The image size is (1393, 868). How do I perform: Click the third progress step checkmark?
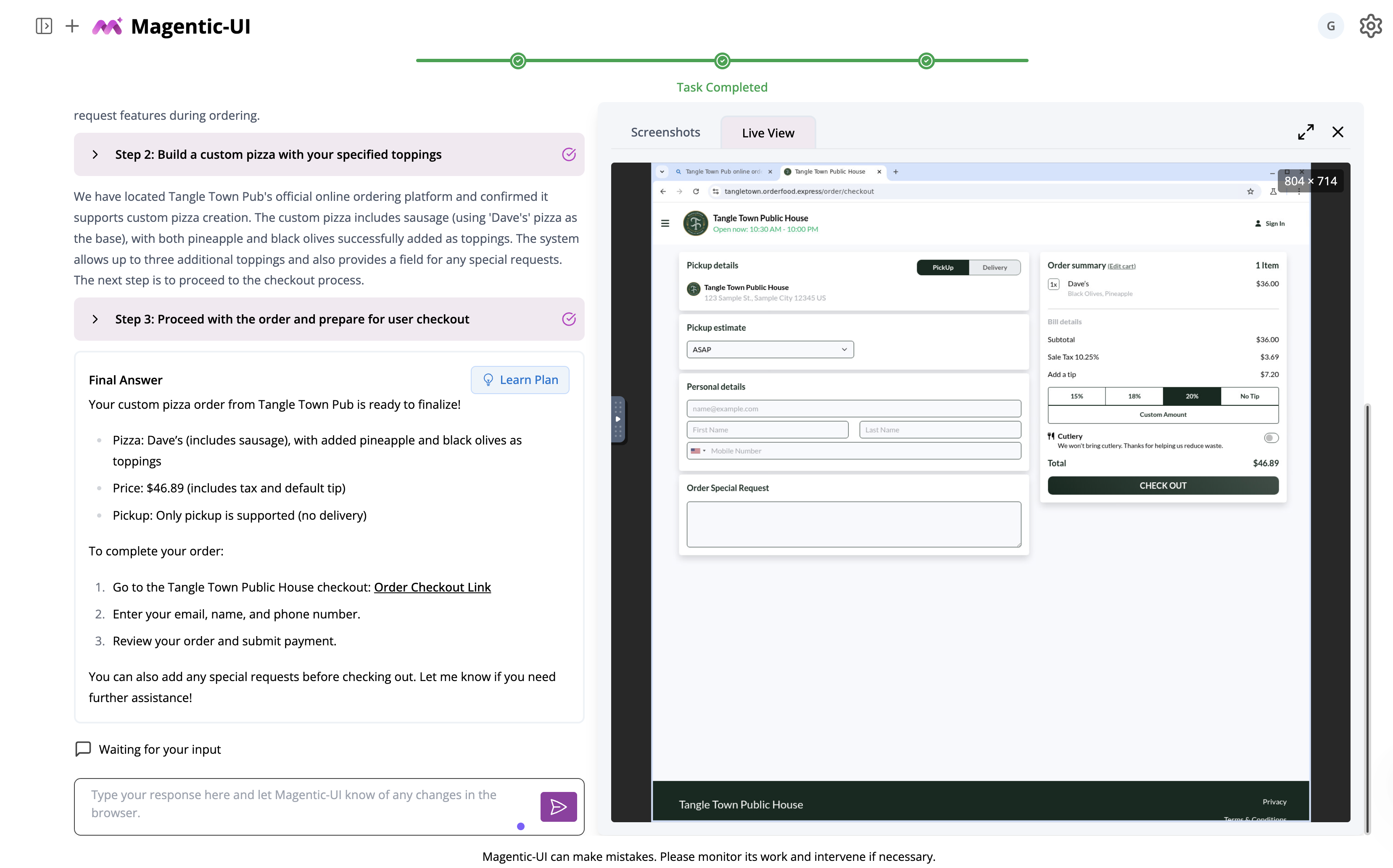coord(926,60)
